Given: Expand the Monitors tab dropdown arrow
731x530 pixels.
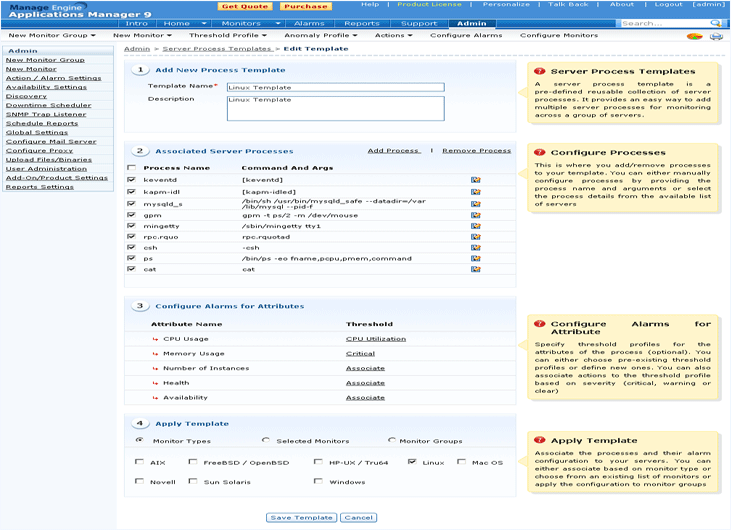Looking at the screenshot, I should pyautogui.click(x=278, y=23).
